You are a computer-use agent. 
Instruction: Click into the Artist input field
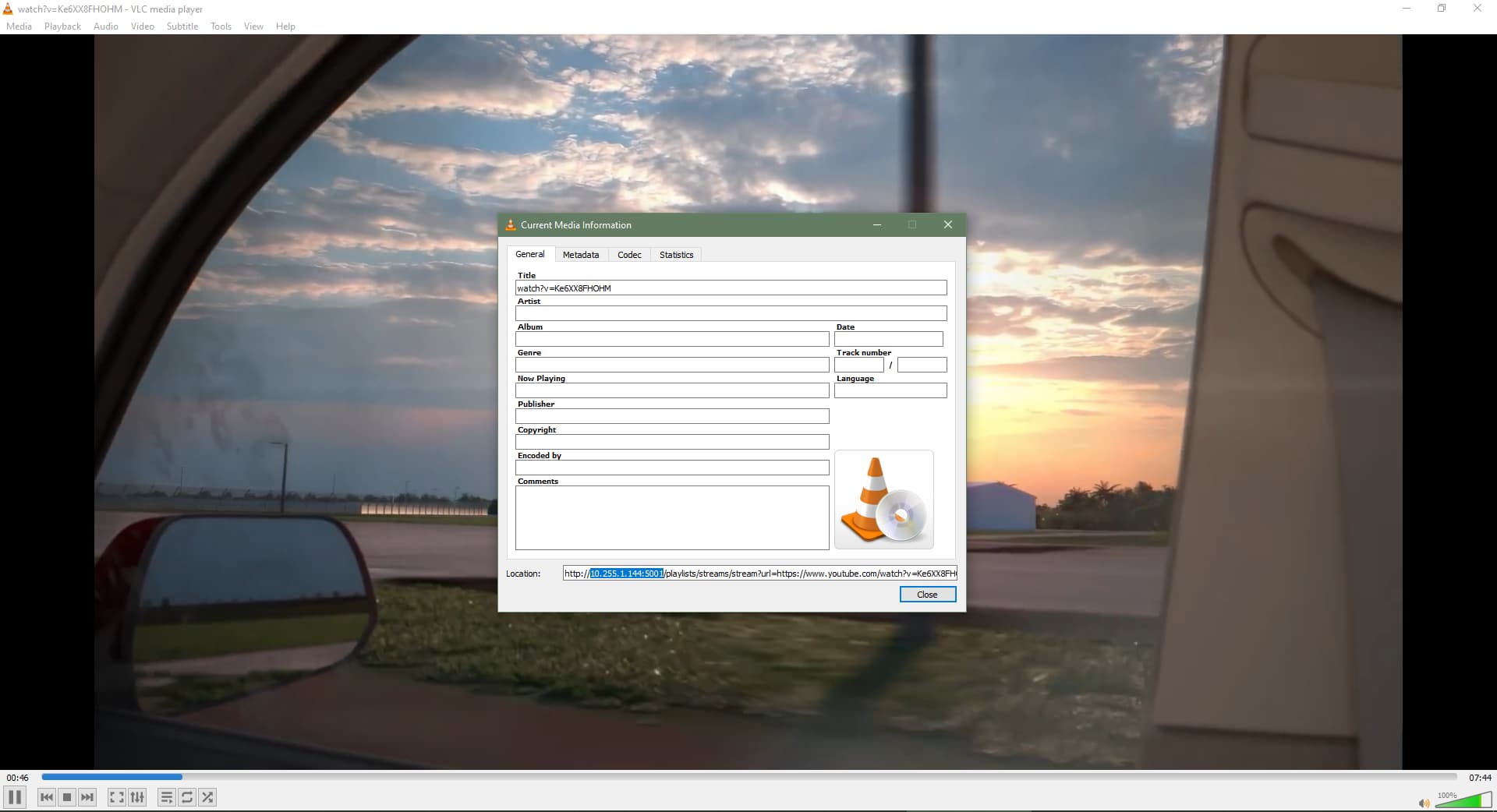tap(731, 313)
